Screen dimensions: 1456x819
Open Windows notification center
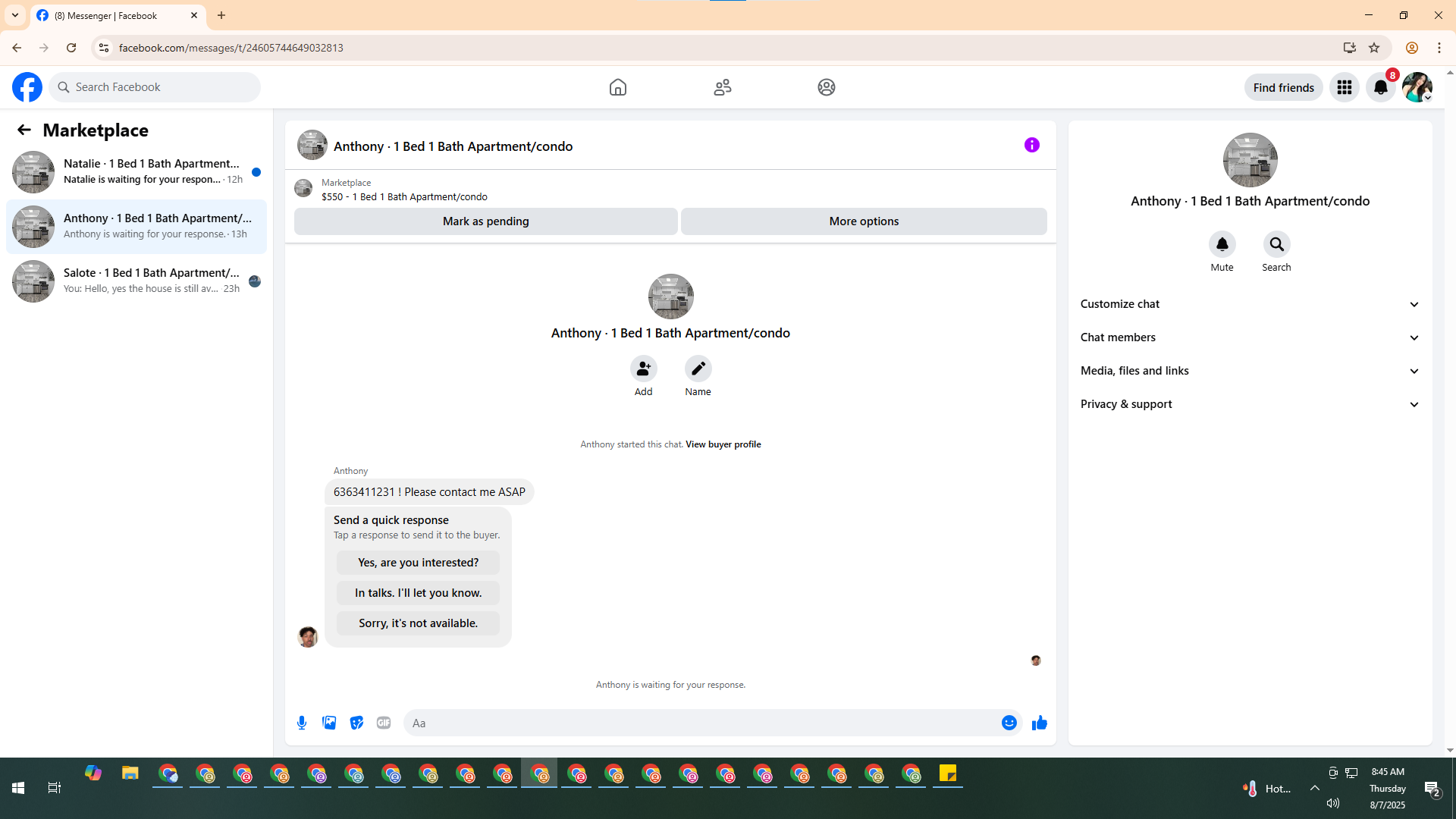tap(1432, 789)
